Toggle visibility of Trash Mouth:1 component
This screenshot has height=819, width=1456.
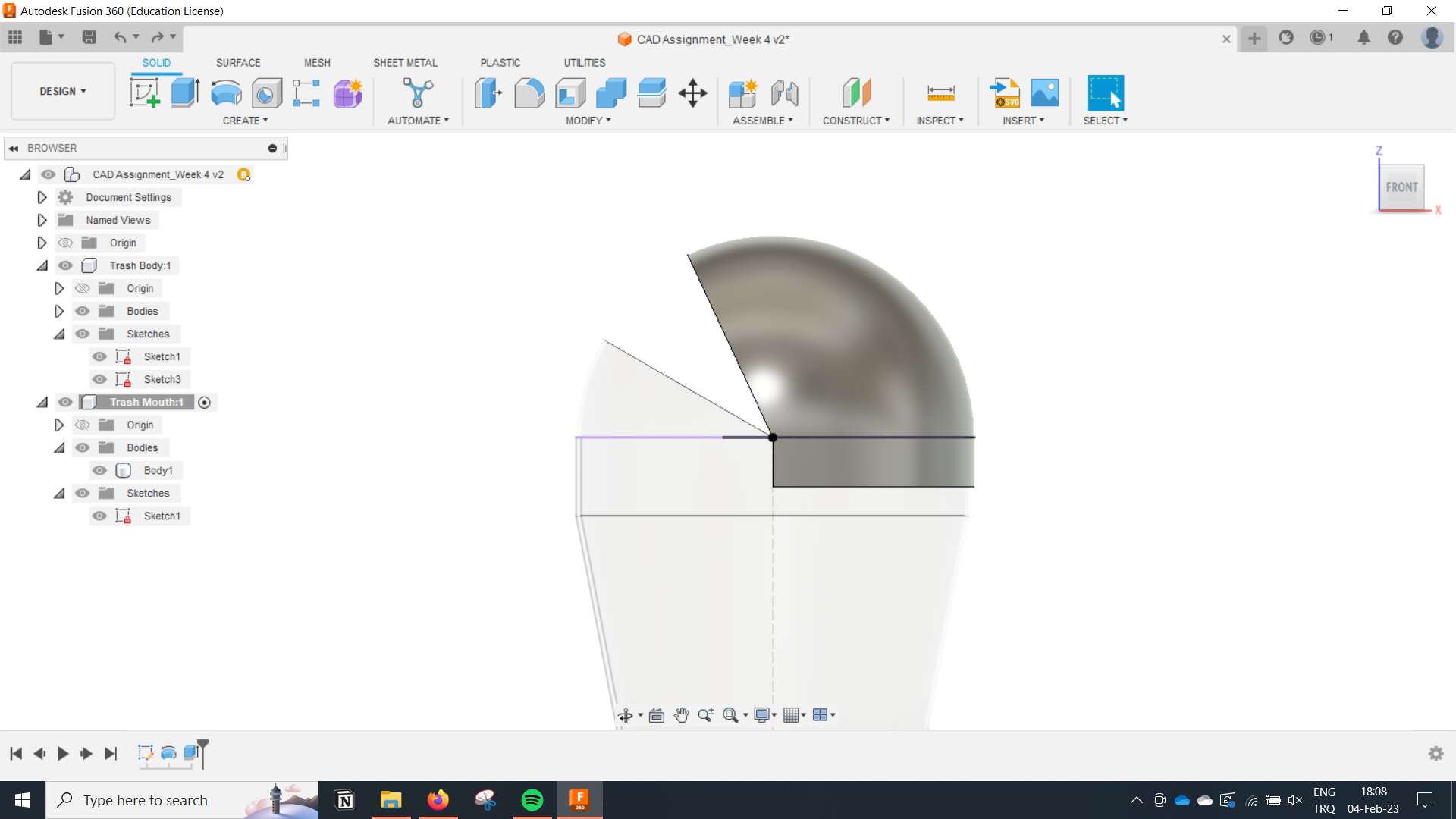click(65, 402)
